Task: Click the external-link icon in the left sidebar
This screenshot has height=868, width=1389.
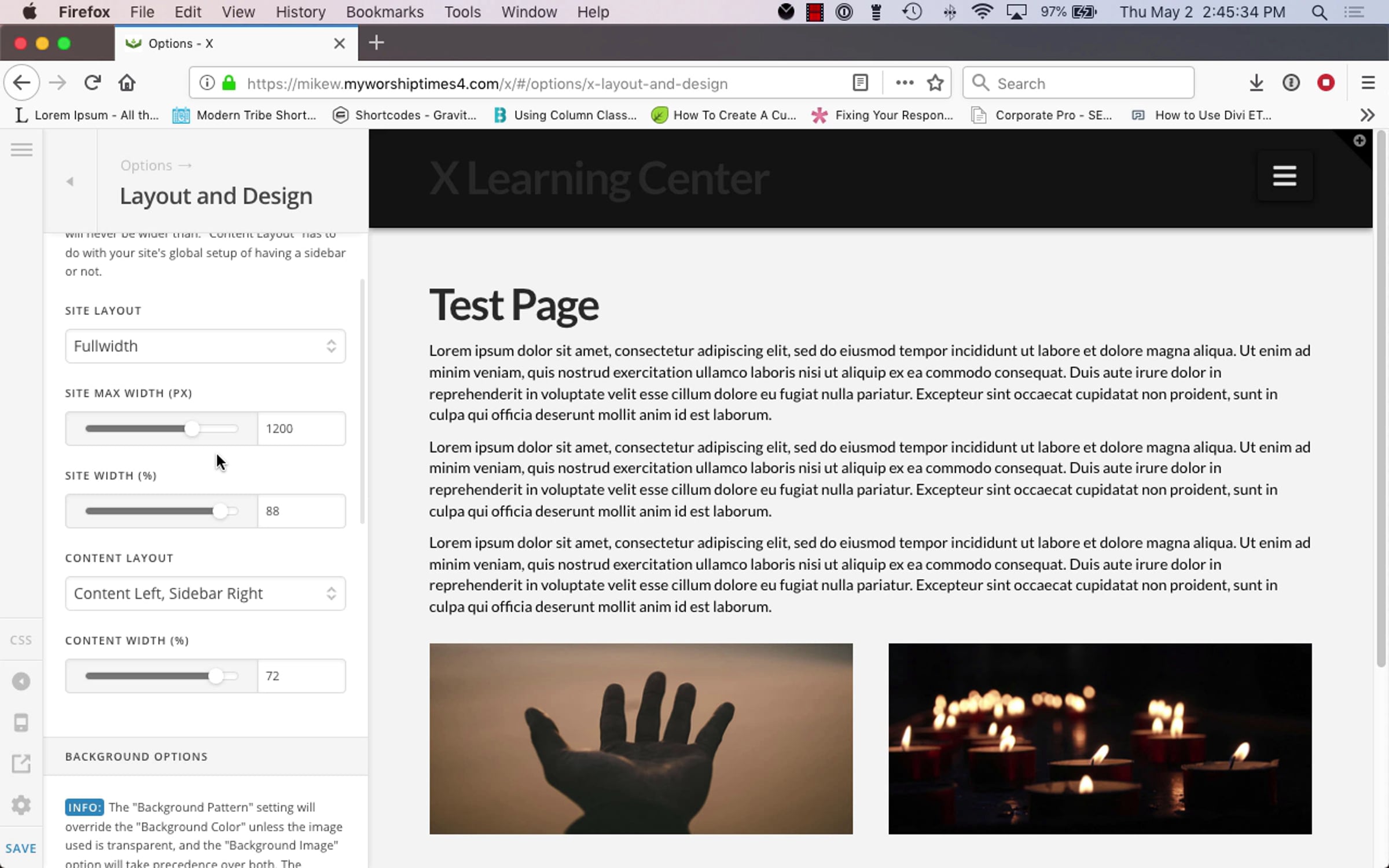Action: pos(21,764)
